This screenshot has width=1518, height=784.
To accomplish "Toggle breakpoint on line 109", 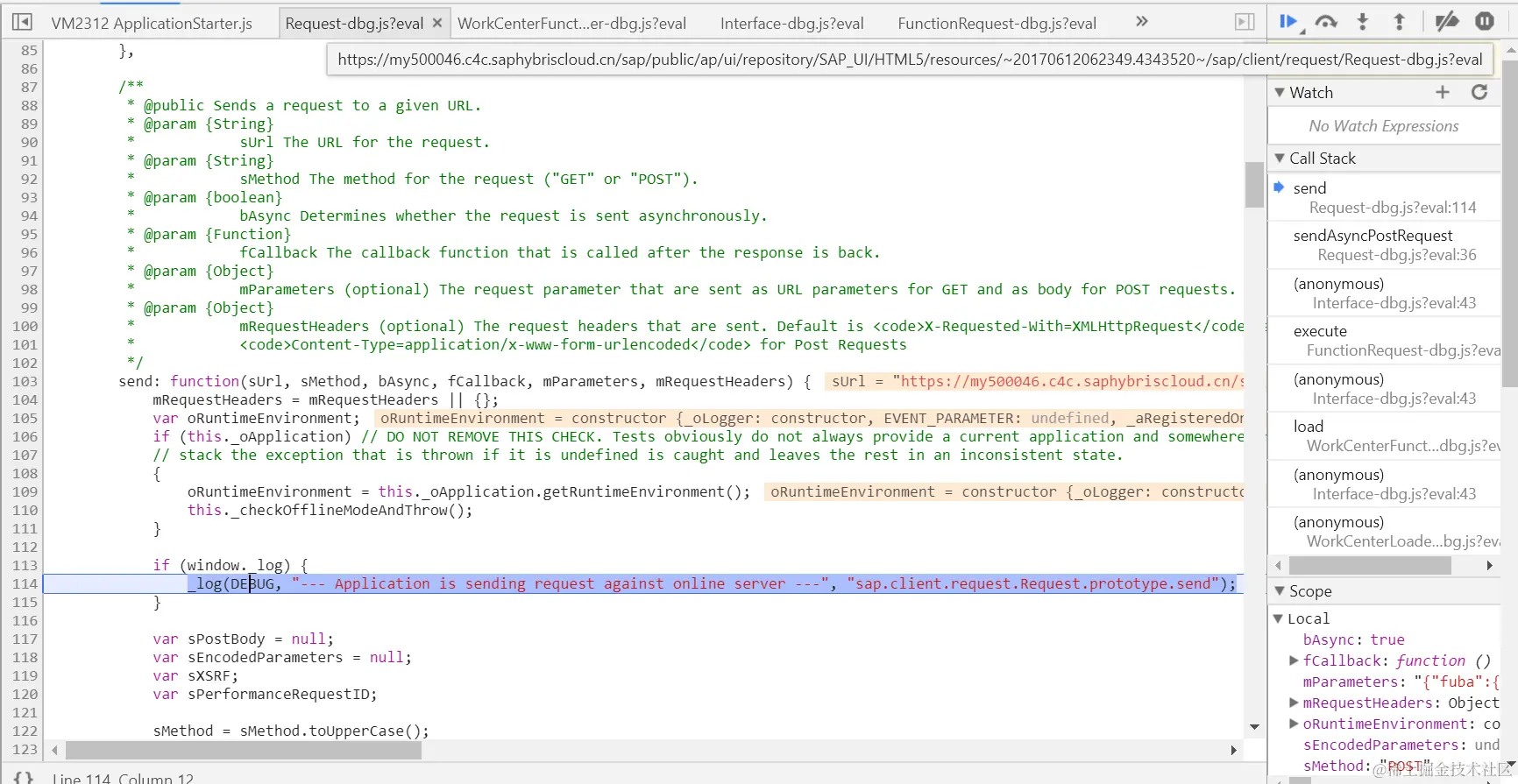I will point(25,491).
